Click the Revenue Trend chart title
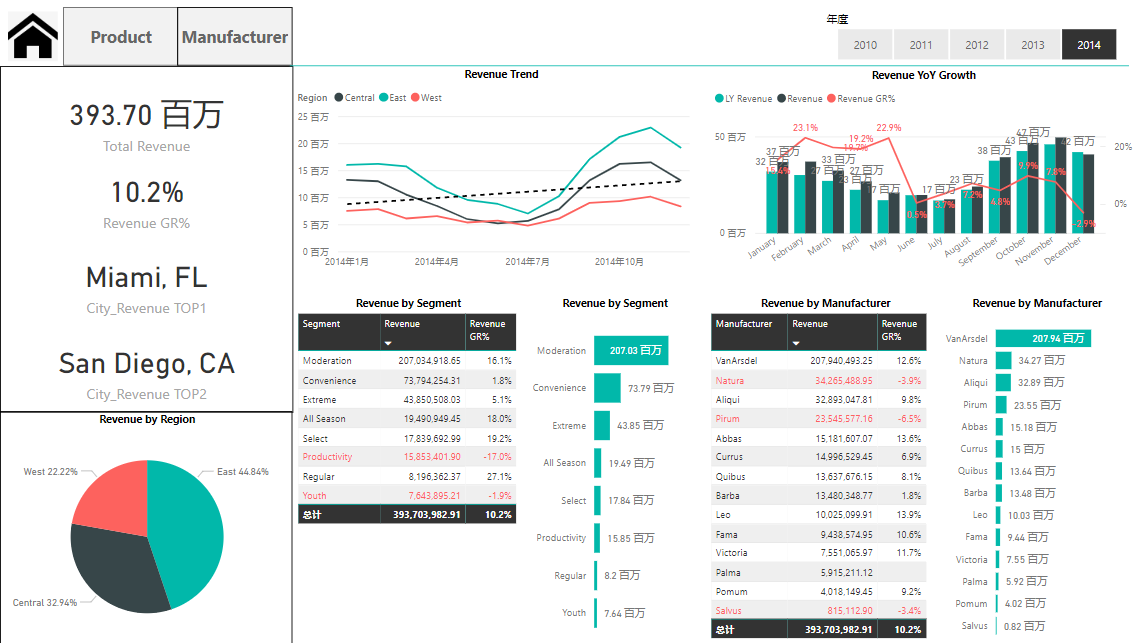Image resolution: width=1147 pixels, height=643 pixels. point(501,74)
